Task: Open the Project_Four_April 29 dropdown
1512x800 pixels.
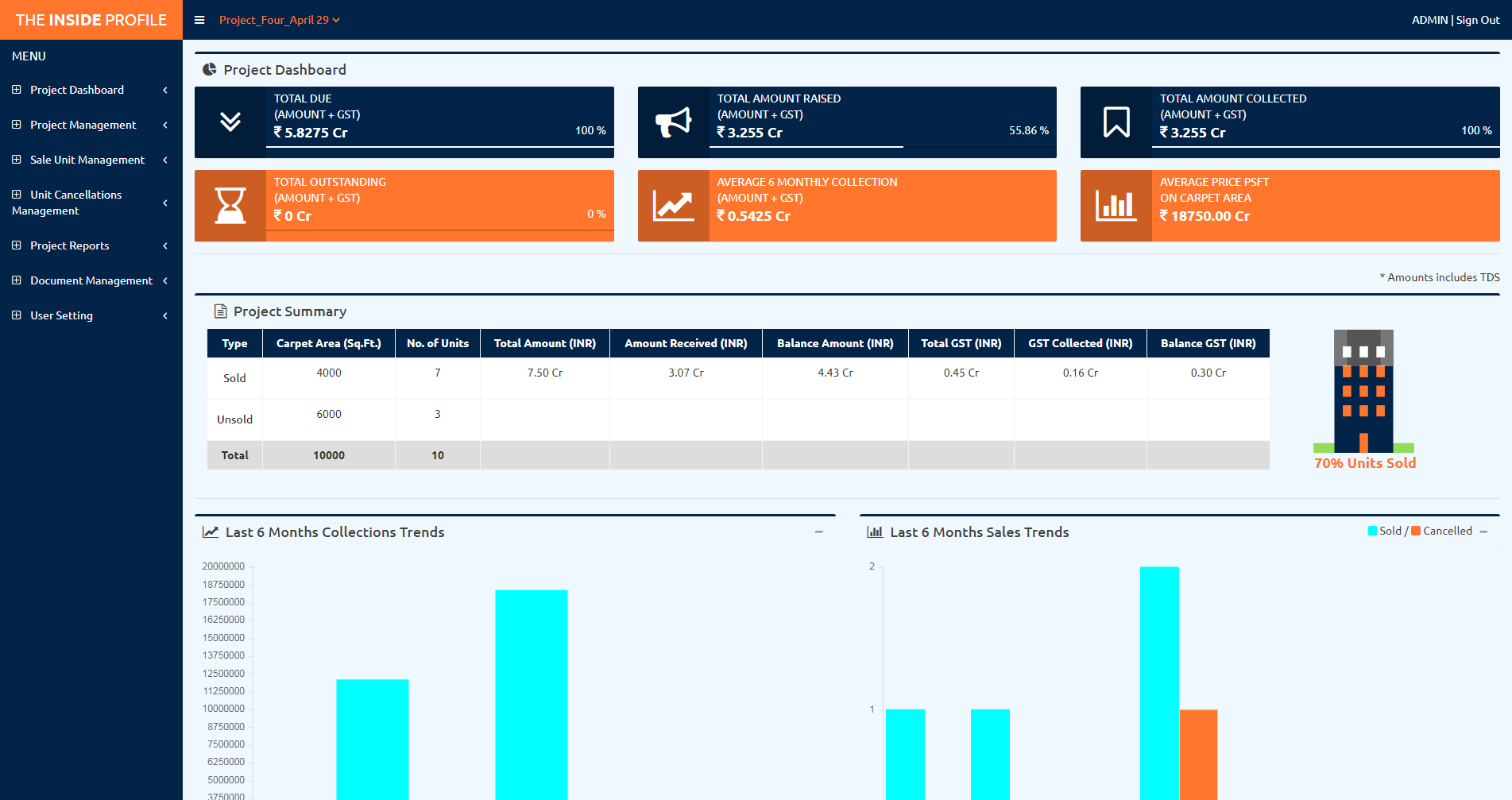Action: coord(279,20)
